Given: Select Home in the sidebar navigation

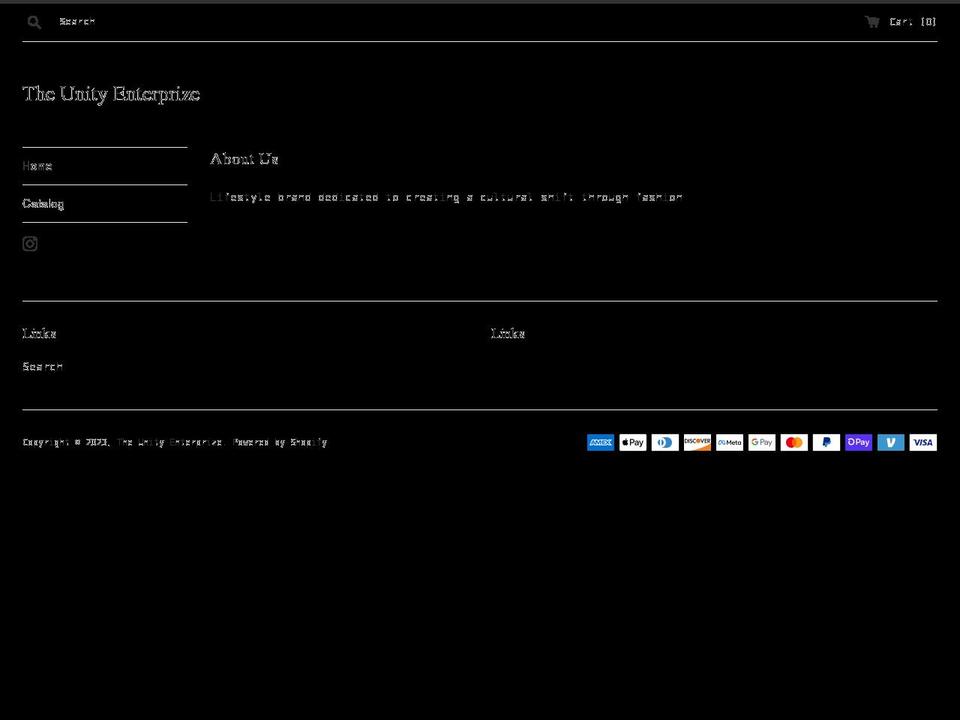Looking at the screenshot, I should 36,165.
